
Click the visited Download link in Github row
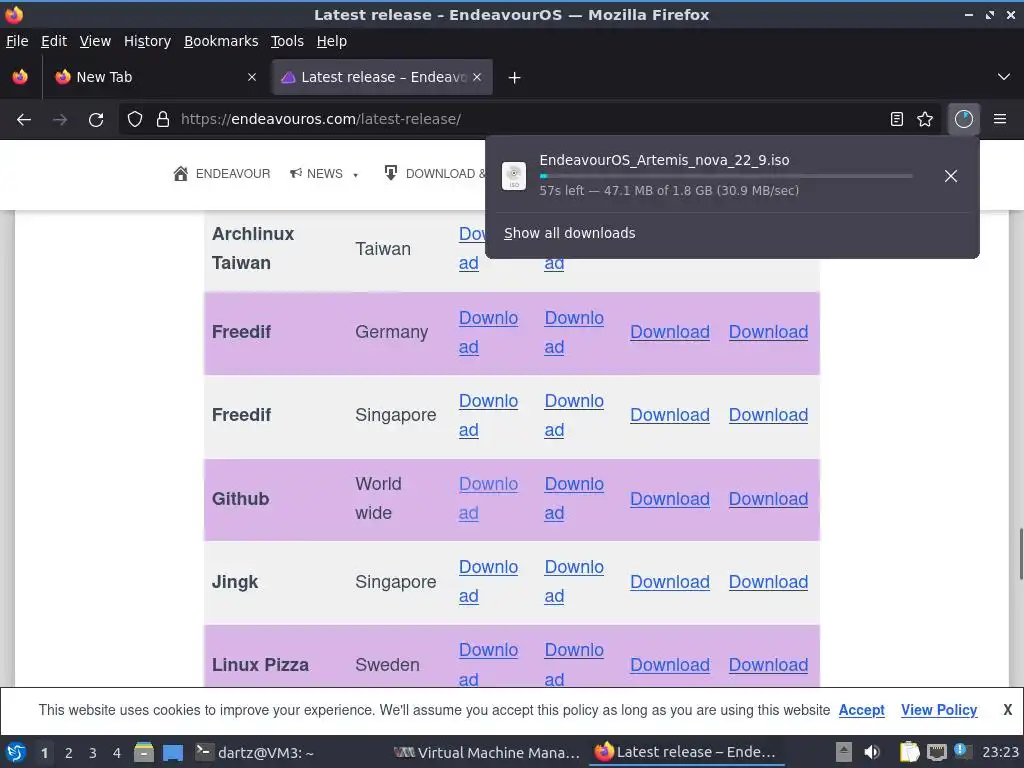pyautogui.click(x=488, y=498)
